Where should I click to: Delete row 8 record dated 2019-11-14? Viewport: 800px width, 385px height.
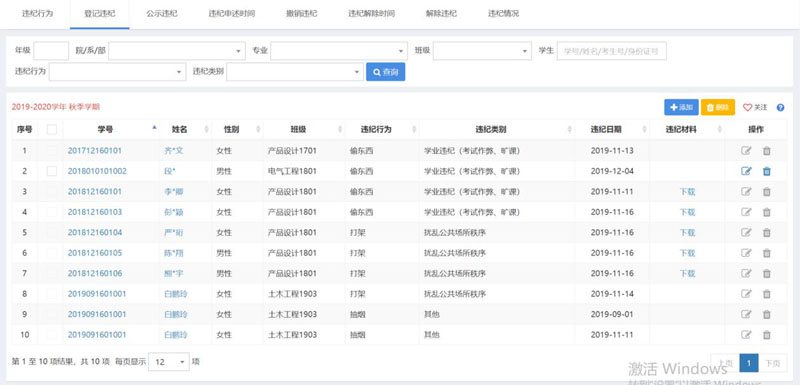(766, 294)
